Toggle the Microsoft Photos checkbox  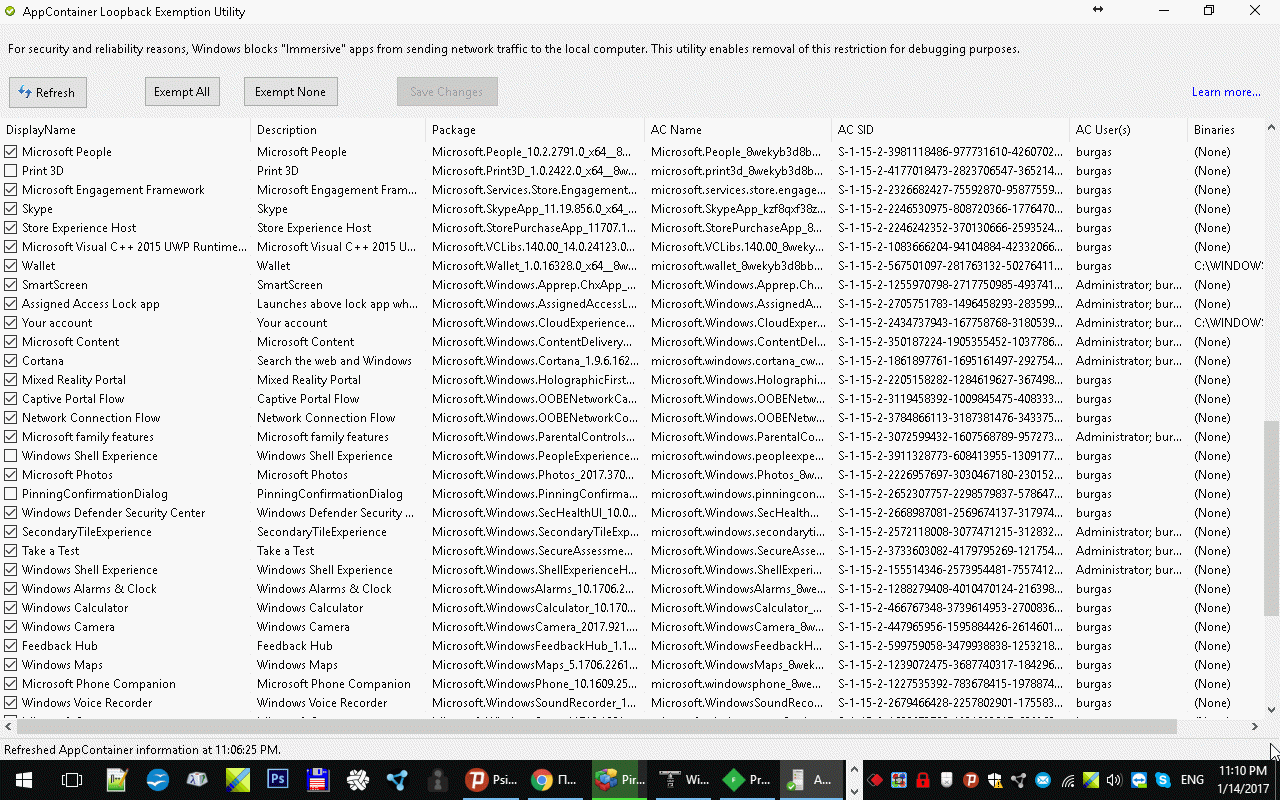coord(11,475)
